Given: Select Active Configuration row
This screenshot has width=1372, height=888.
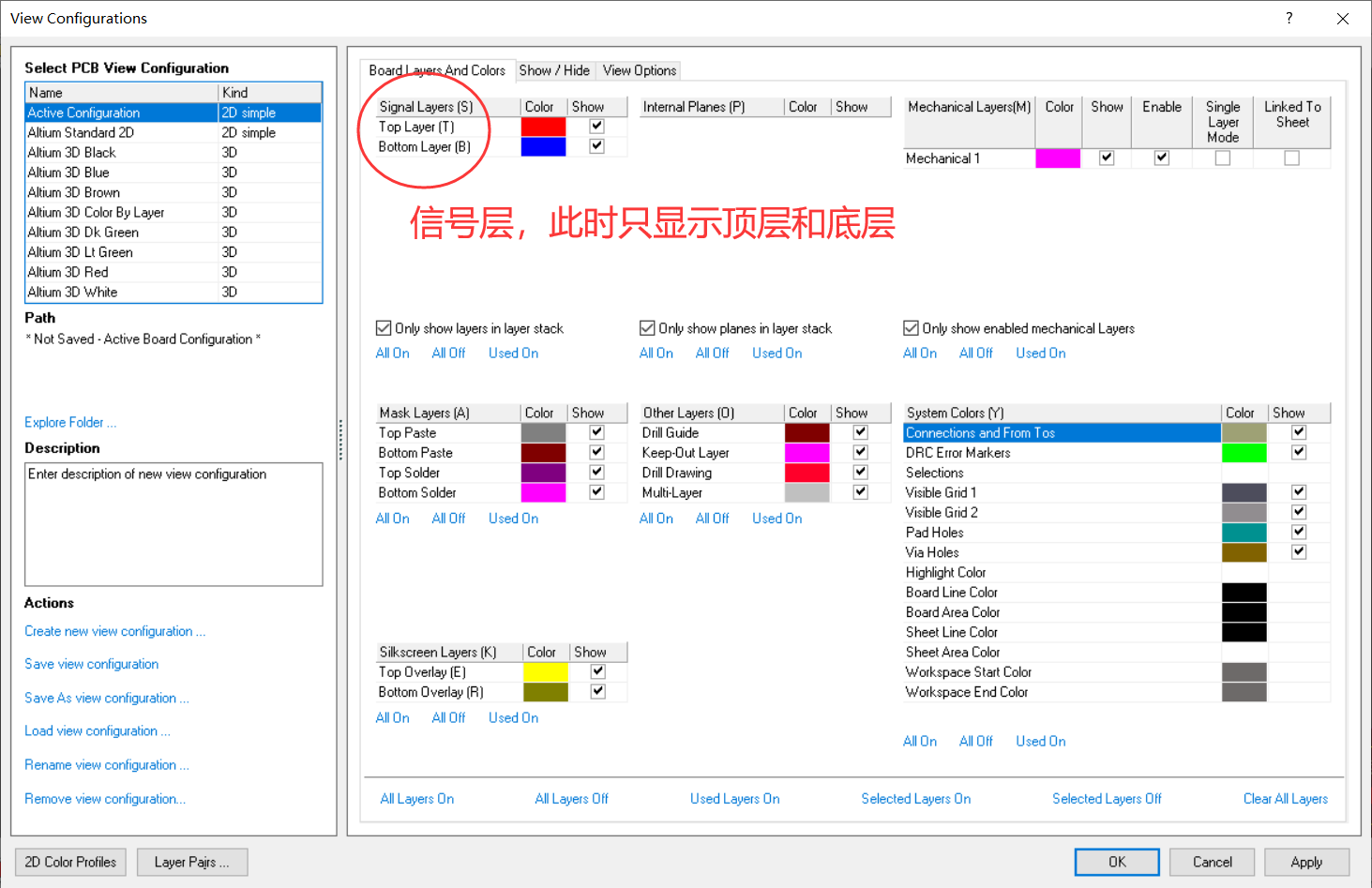Looking at the screenshot, I should click(173, 113).
